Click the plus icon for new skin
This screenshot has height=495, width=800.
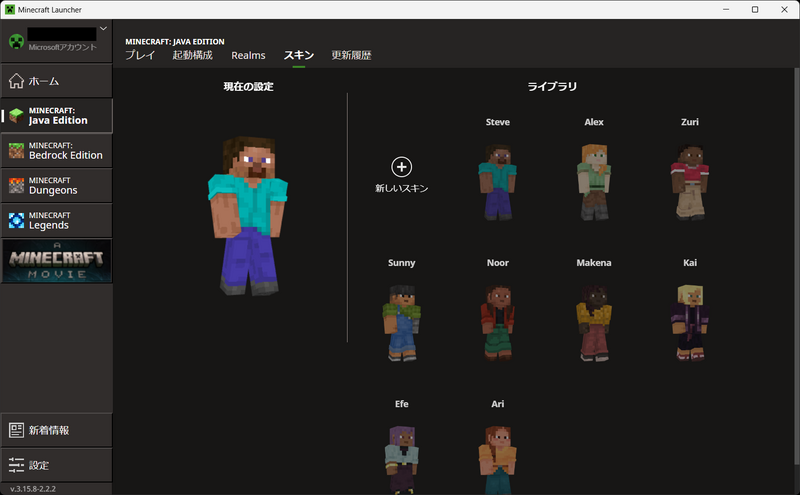(401, 167)
